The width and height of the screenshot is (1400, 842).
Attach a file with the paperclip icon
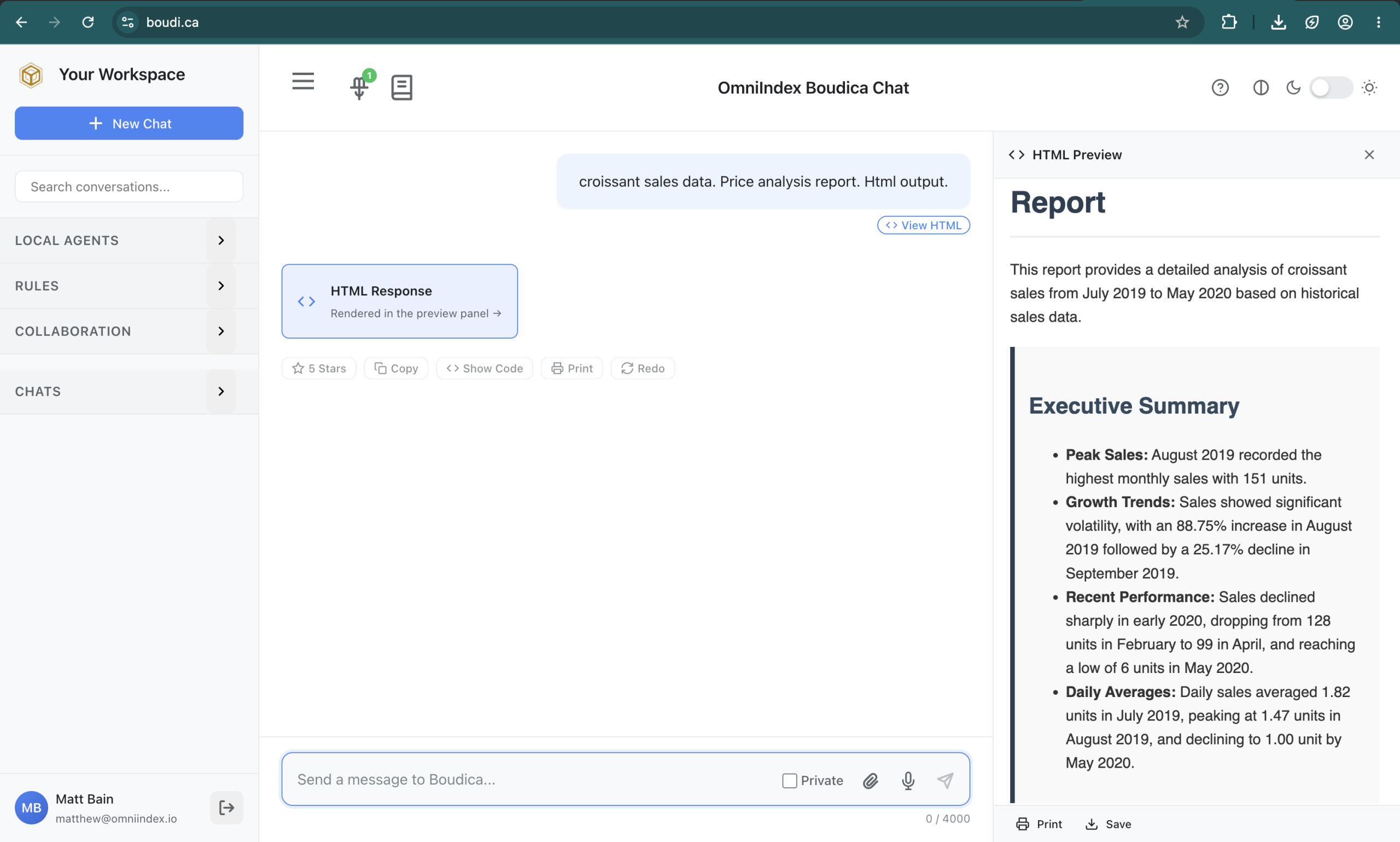click(871, 781)
